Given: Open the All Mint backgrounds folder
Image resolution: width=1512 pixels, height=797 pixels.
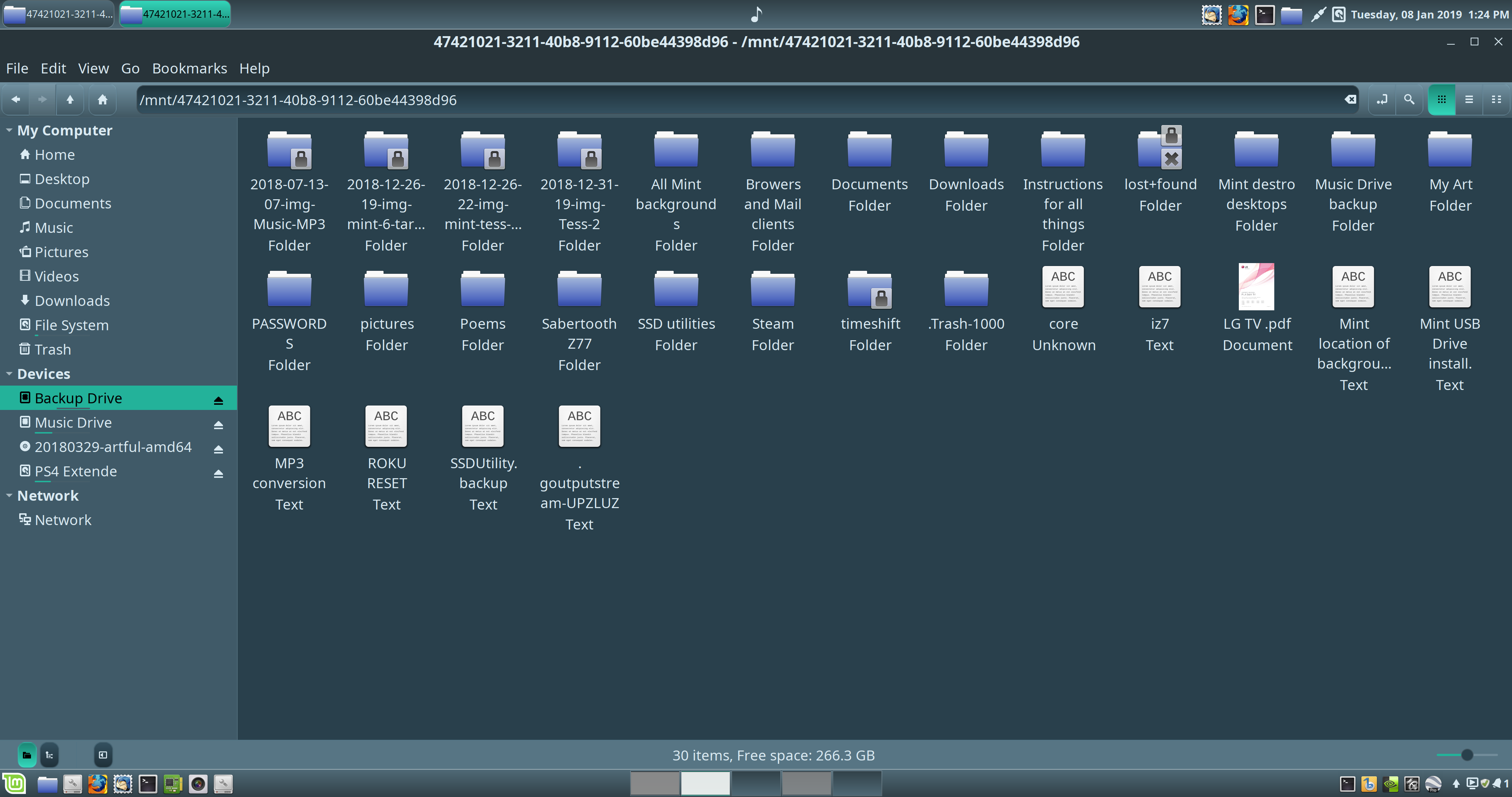Looking at the screenshot, I should click(x=676, y=148).
